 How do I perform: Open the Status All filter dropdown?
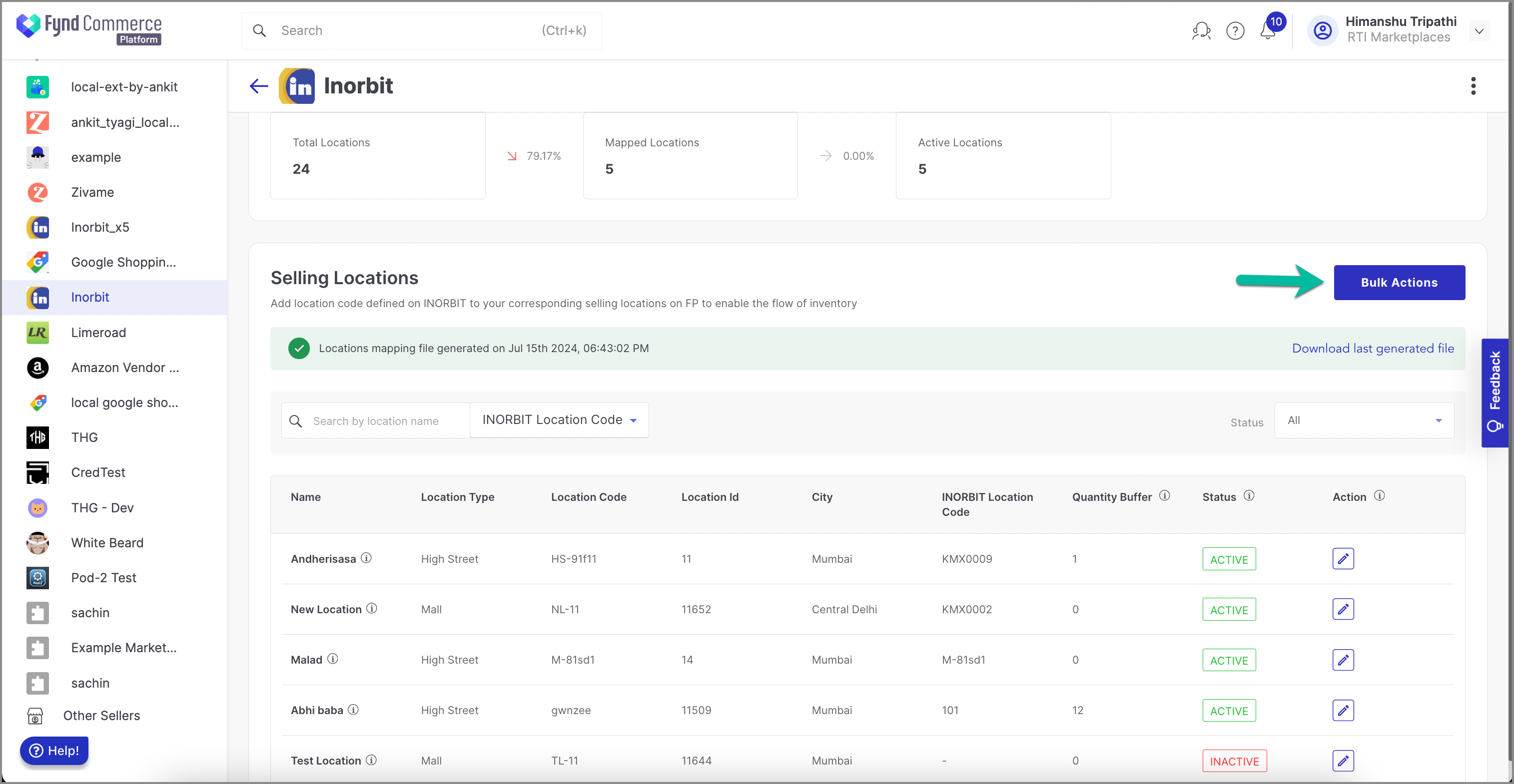(x=1364, y=420)
